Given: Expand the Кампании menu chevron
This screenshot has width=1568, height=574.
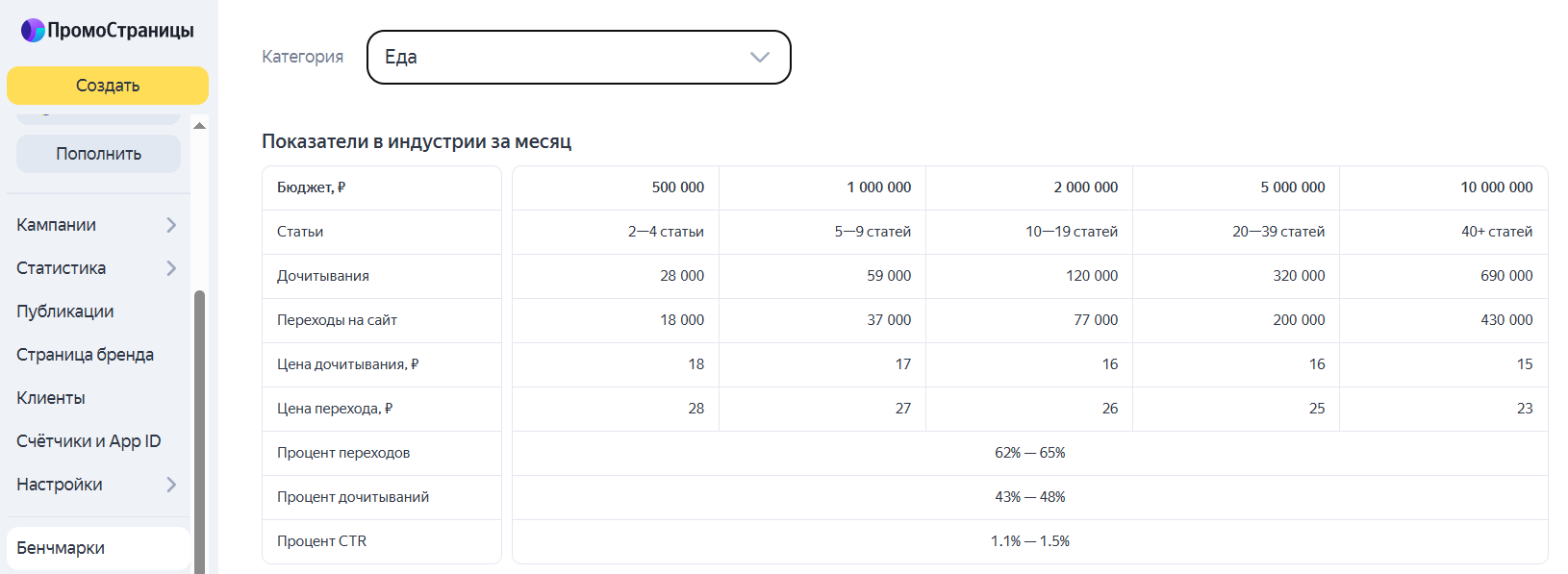Looking at the screenshot, I should click(171, 225).
